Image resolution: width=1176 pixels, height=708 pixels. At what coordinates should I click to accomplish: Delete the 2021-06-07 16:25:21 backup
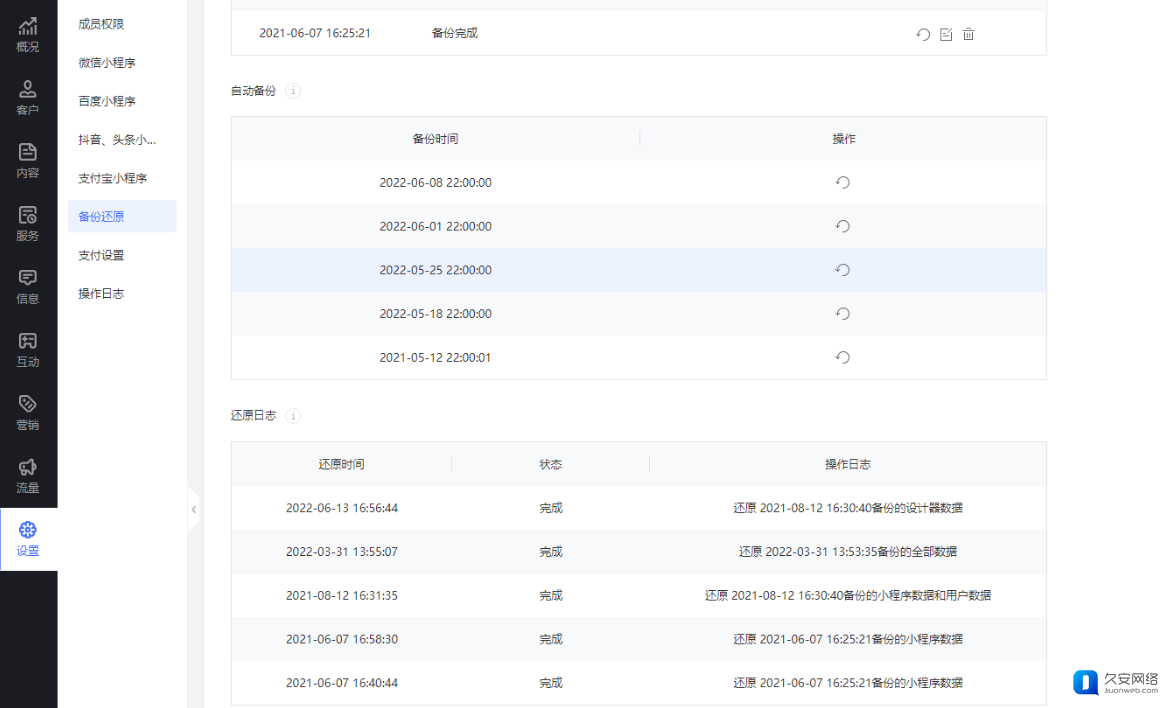pos(968,34)
